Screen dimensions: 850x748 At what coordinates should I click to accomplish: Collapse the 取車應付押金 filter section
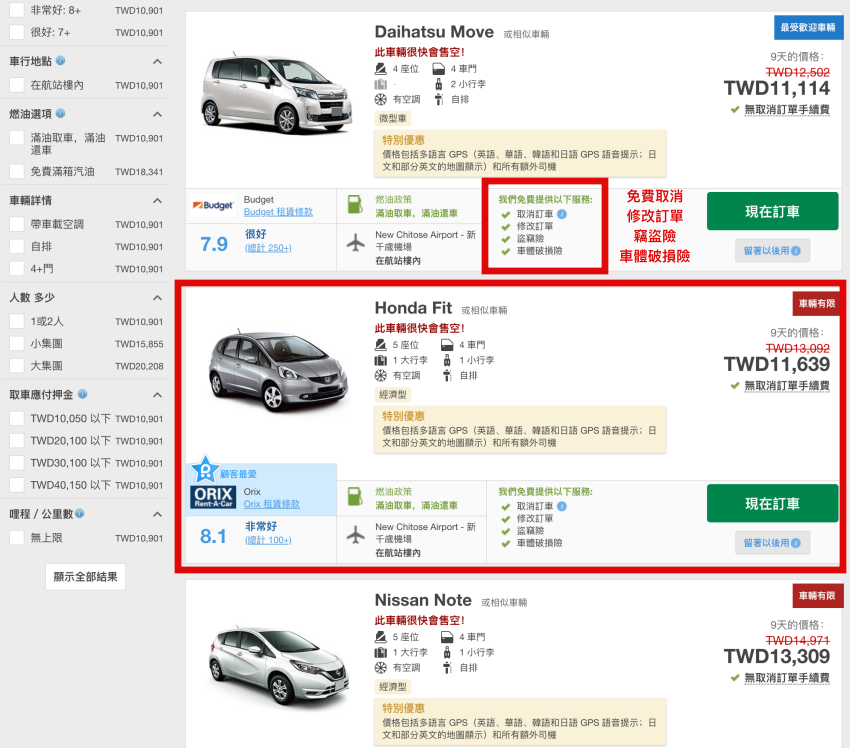(x=157, y=395)
